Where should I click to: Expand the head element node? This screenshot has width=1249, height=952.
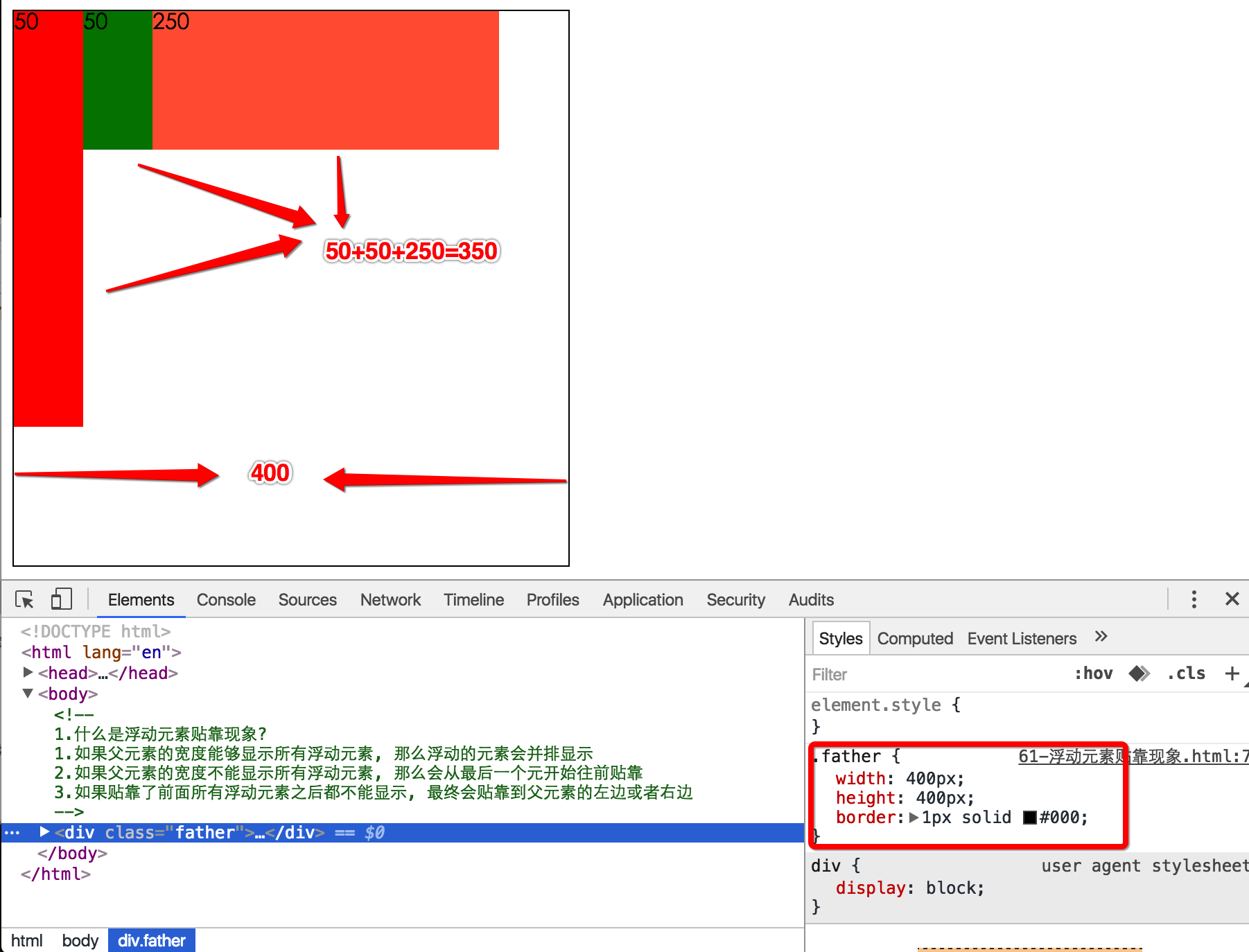pos(28,672)
